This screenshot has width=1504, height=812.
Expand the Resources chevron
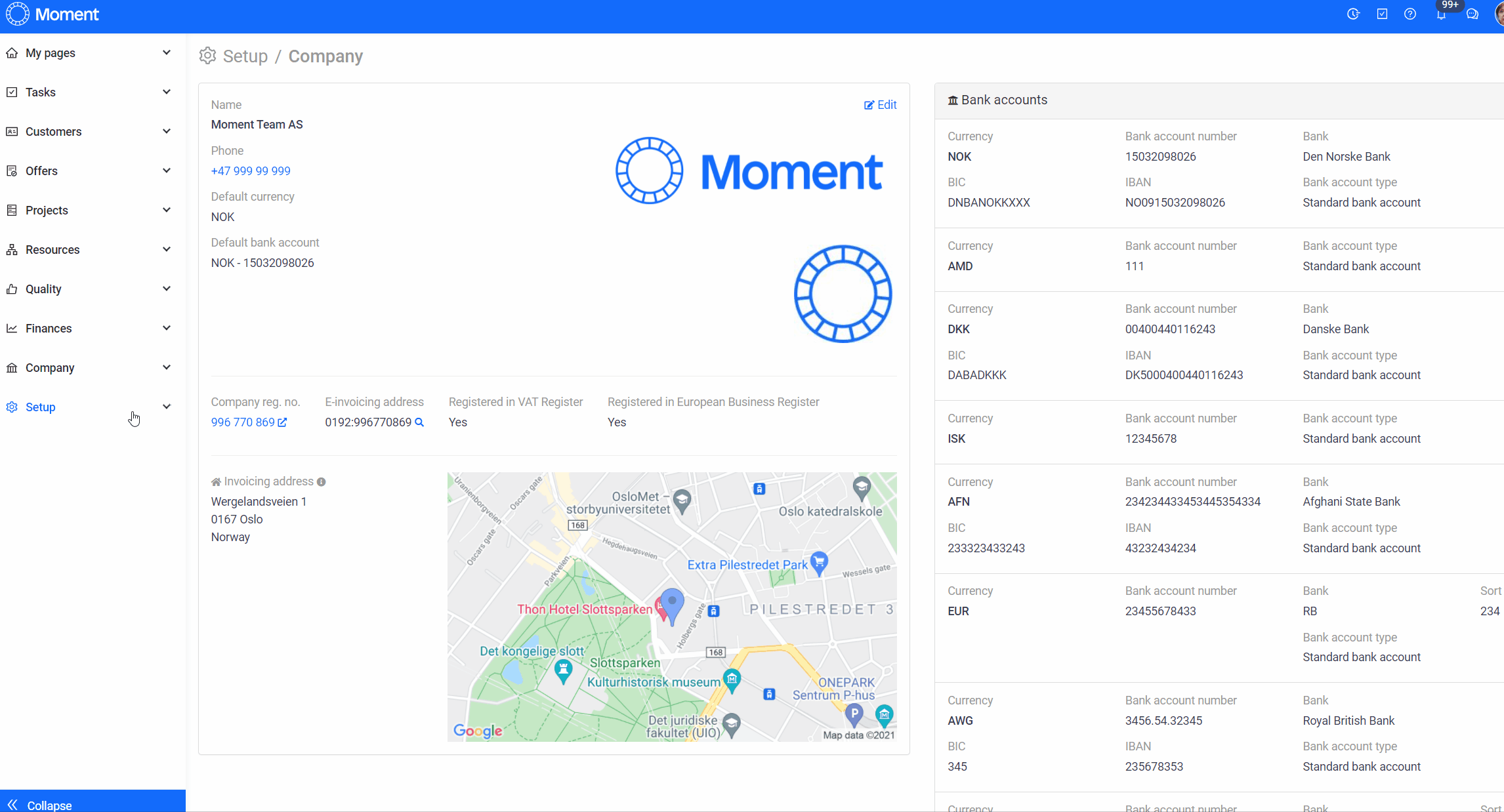click(x=167, y=249)
